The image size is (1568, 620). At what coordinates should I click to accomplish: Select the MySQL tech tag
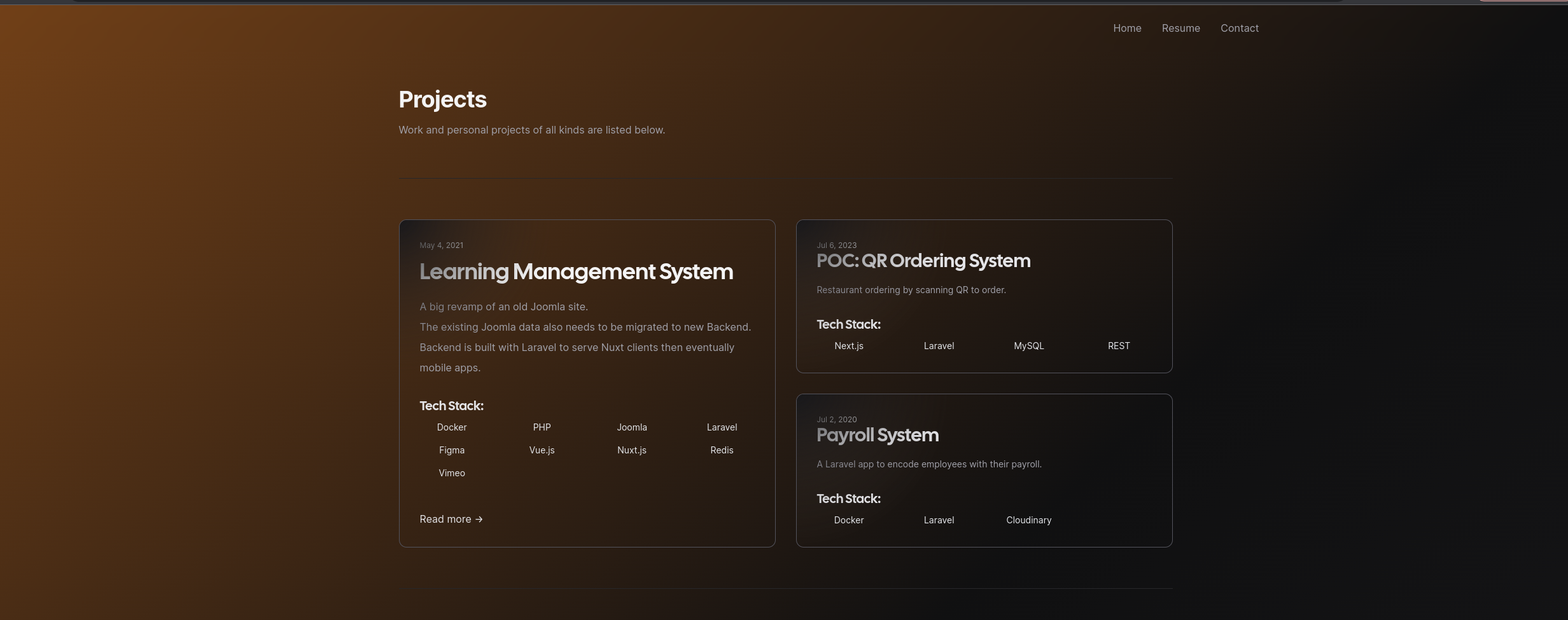1029,346
